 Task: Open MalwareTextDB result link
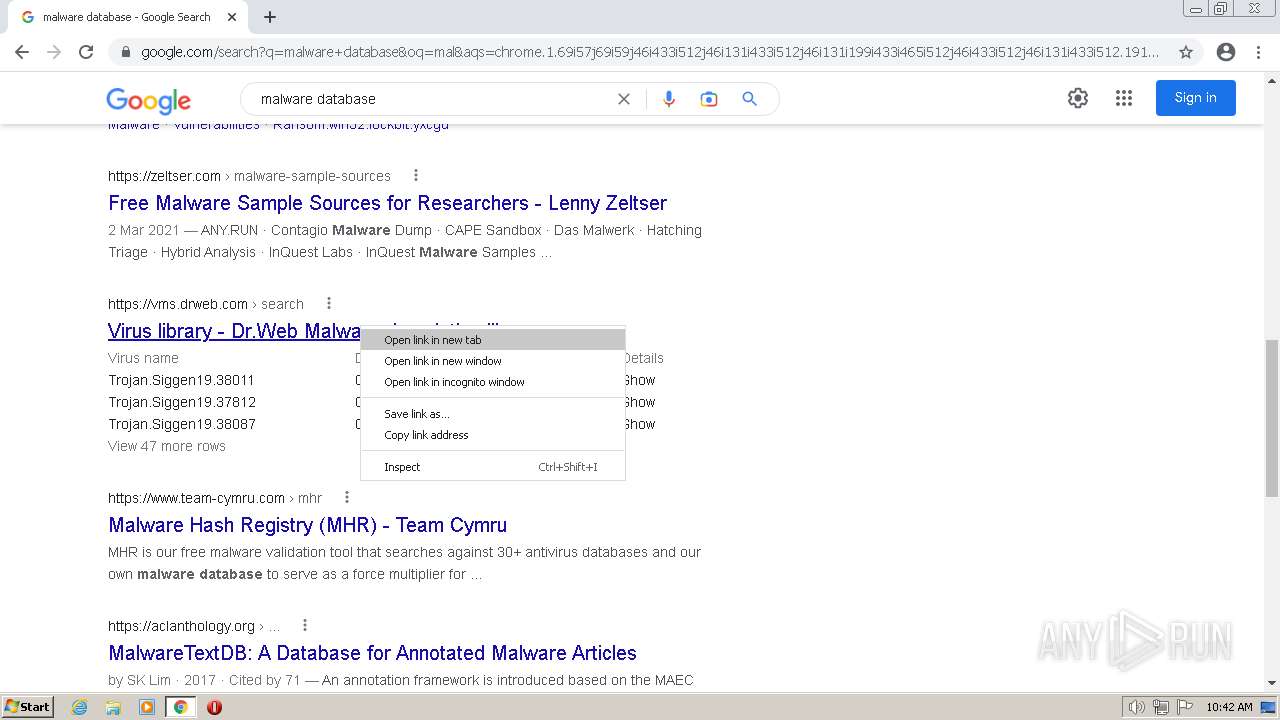click(372, 653)
